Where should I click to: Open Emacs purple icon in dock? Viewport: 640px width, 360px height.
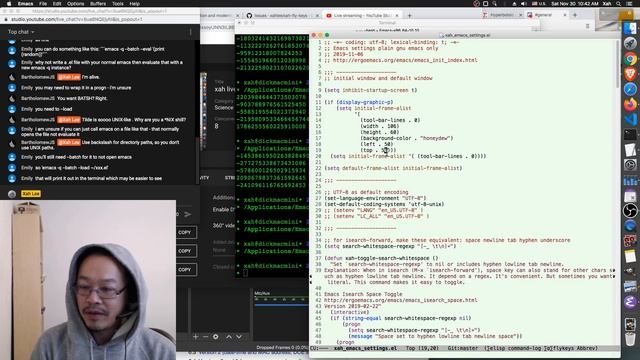[630, 302]
